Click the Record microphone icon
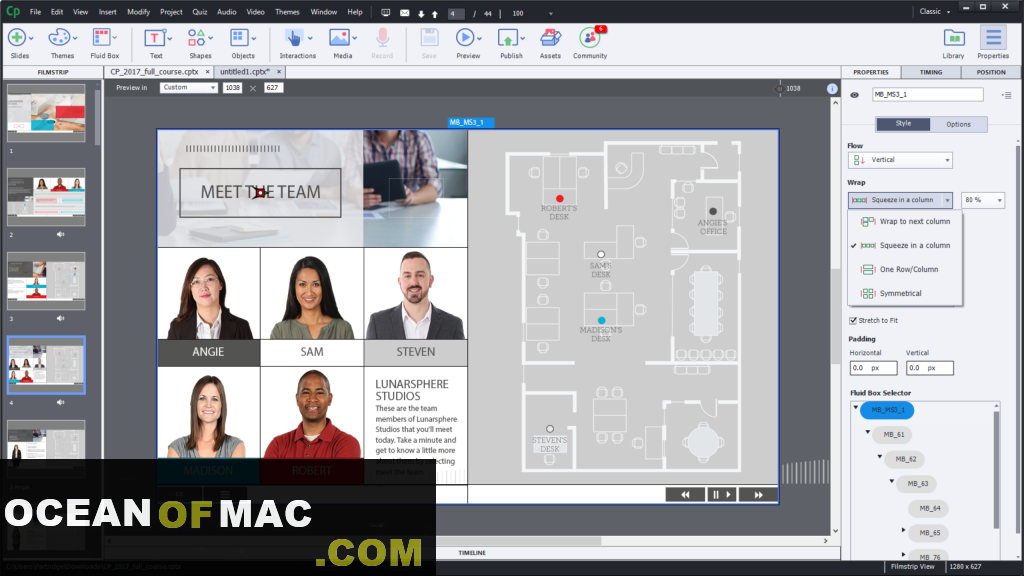1024x576 pixels. tap(383, 38)
